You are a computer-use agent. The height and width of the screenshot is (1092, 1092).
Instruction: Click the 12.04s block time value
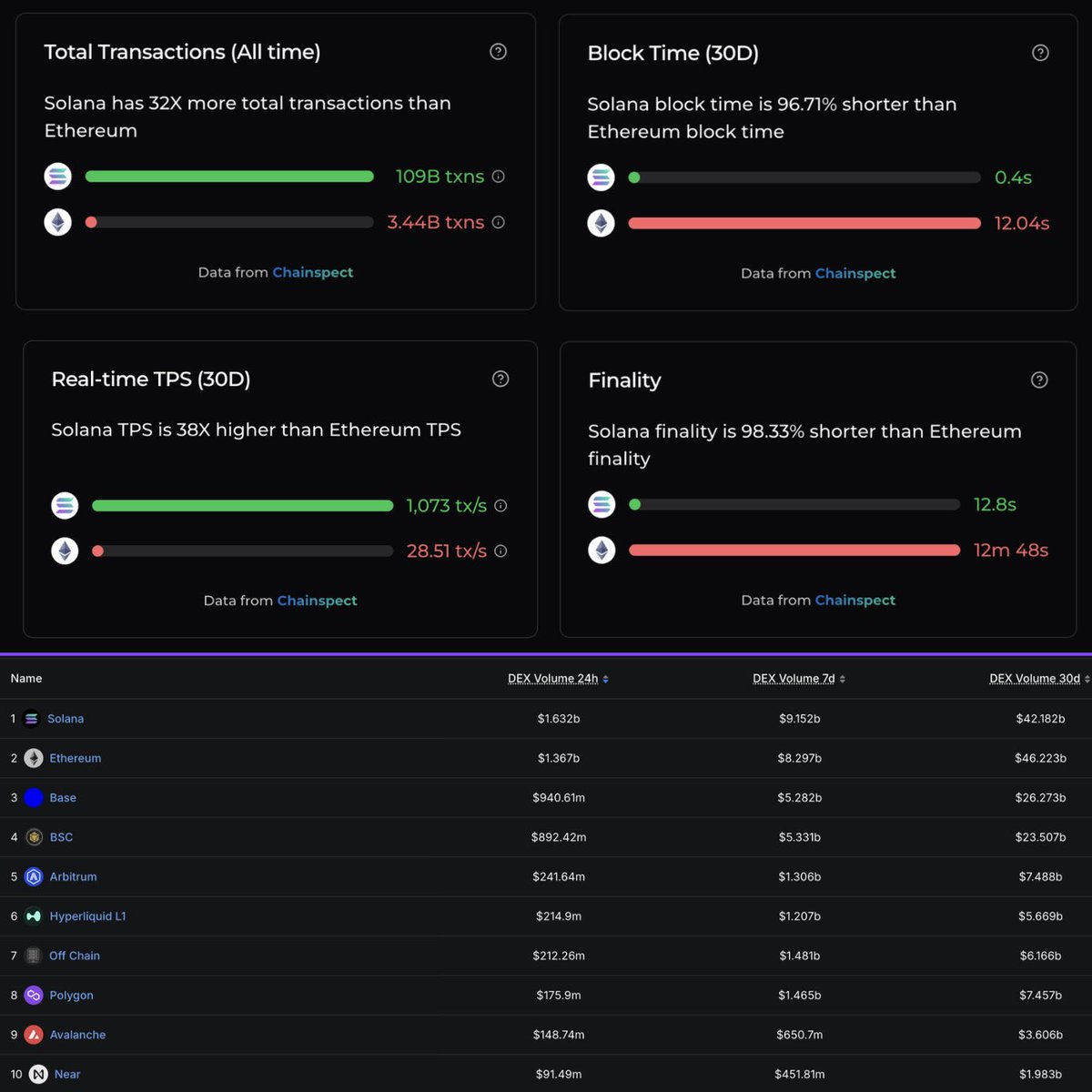[x=1022, y=223]
